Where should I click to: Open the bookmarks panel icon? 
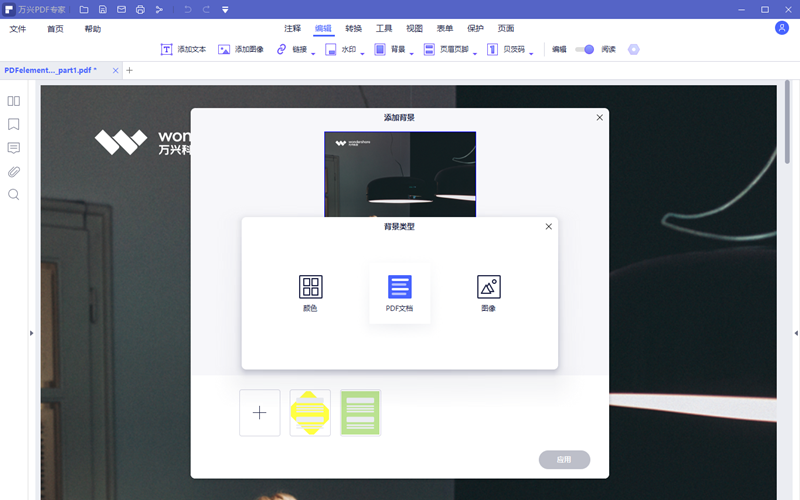point(14,125)
